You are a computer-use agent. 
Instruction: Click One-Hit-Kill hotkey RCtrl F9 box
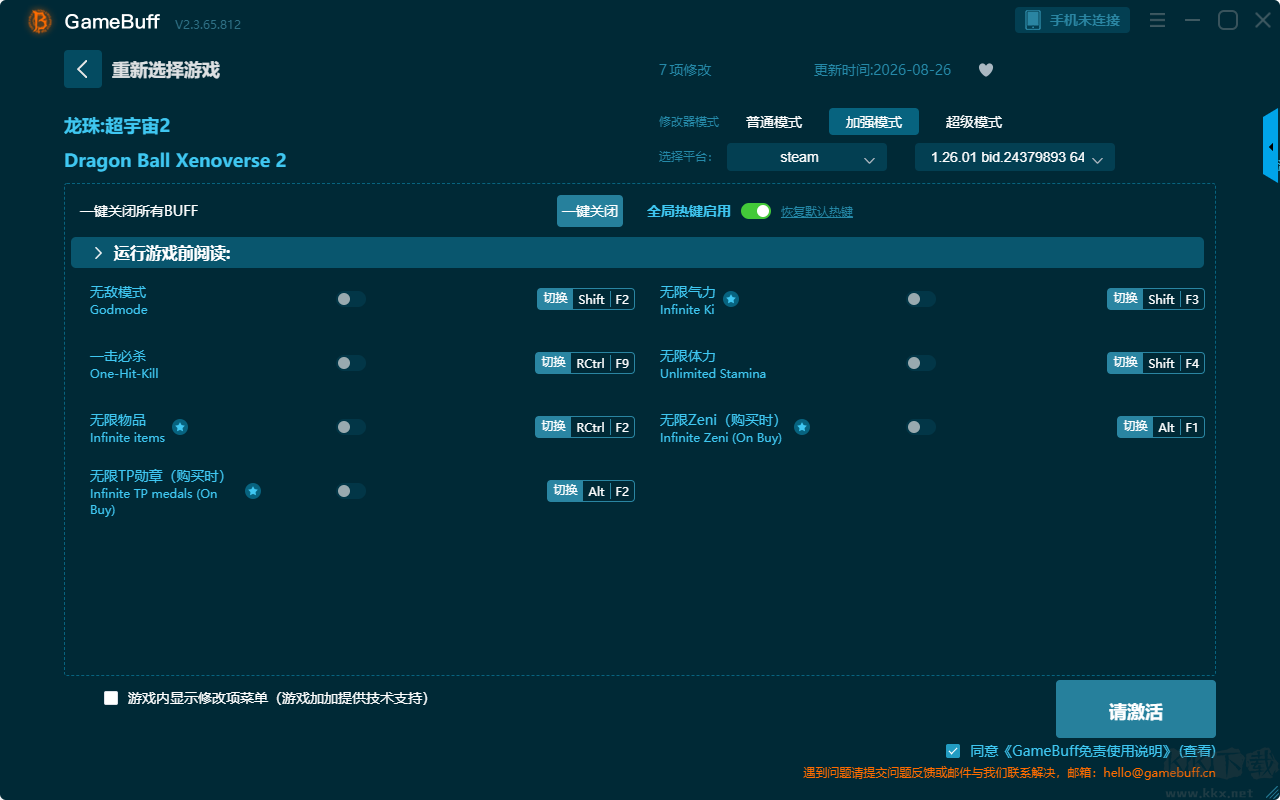[585, 363]
